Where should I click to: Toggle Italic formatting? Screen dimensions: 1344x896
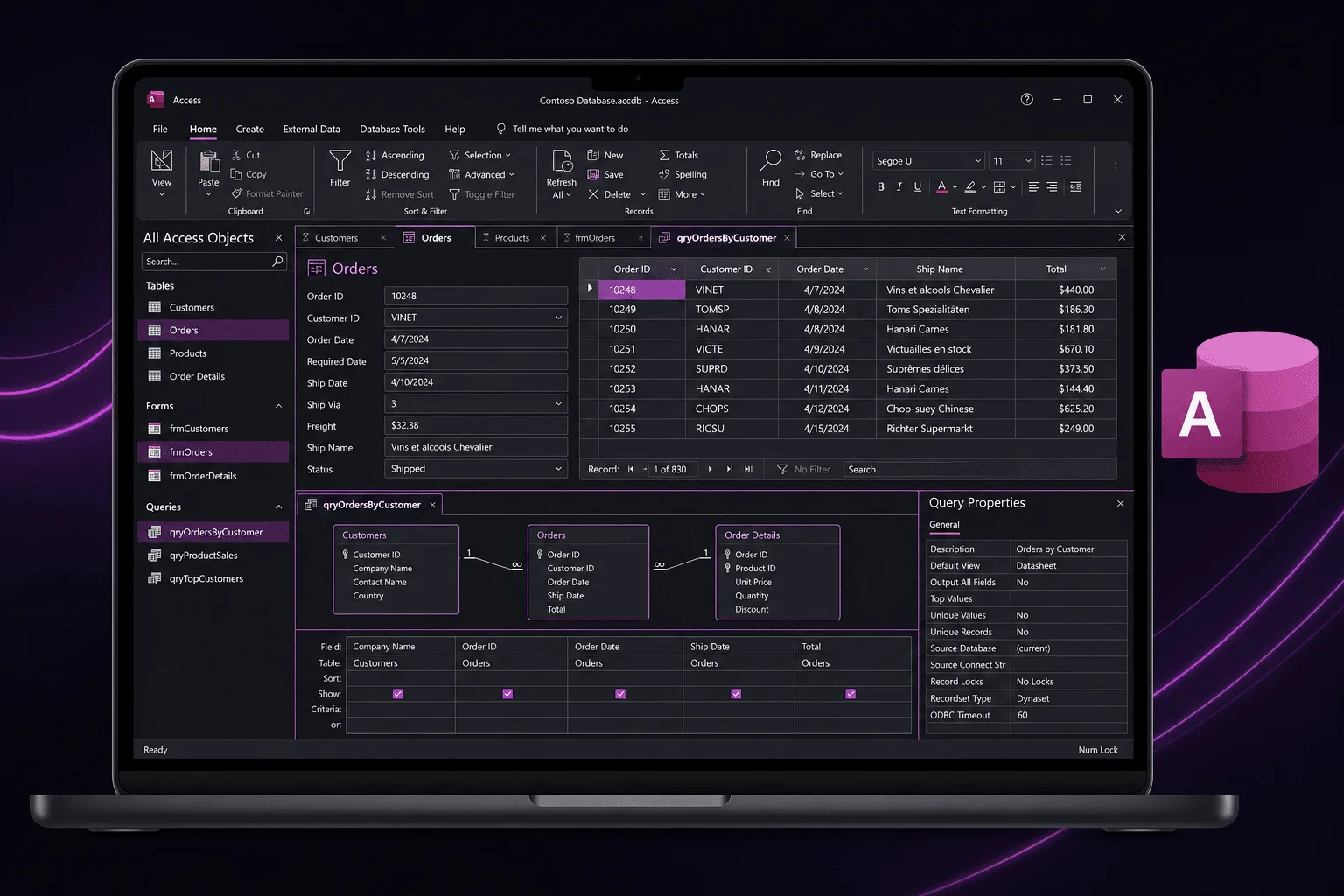point(899,186)
